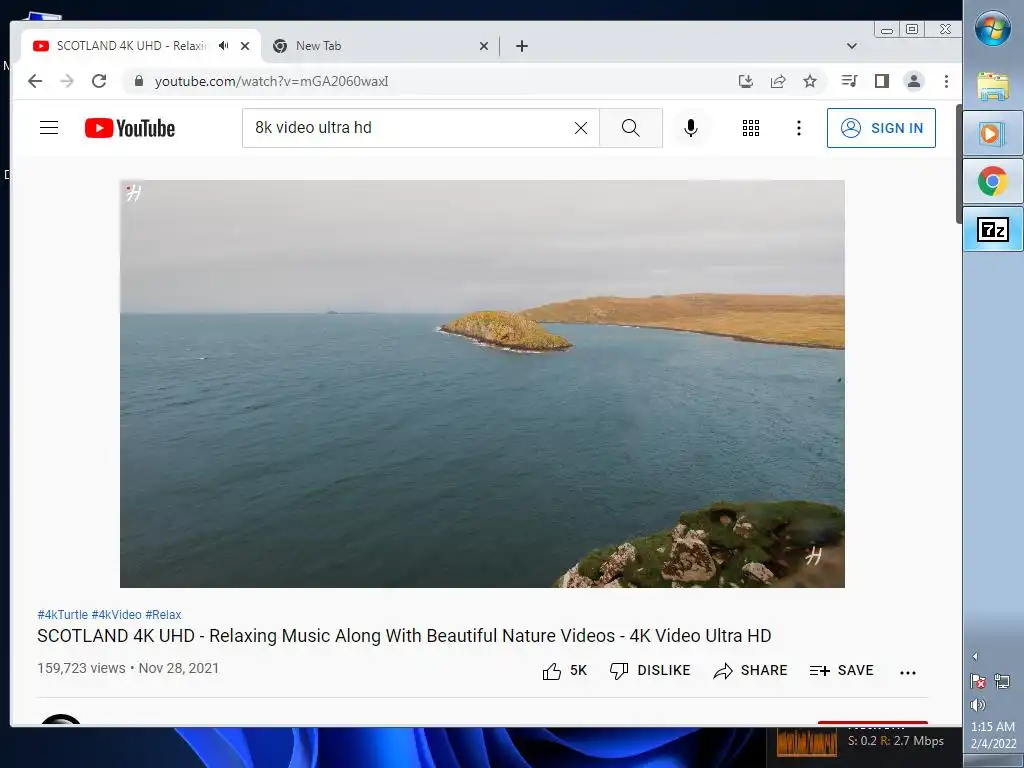Close the New Tab tab

coord(484,46)
